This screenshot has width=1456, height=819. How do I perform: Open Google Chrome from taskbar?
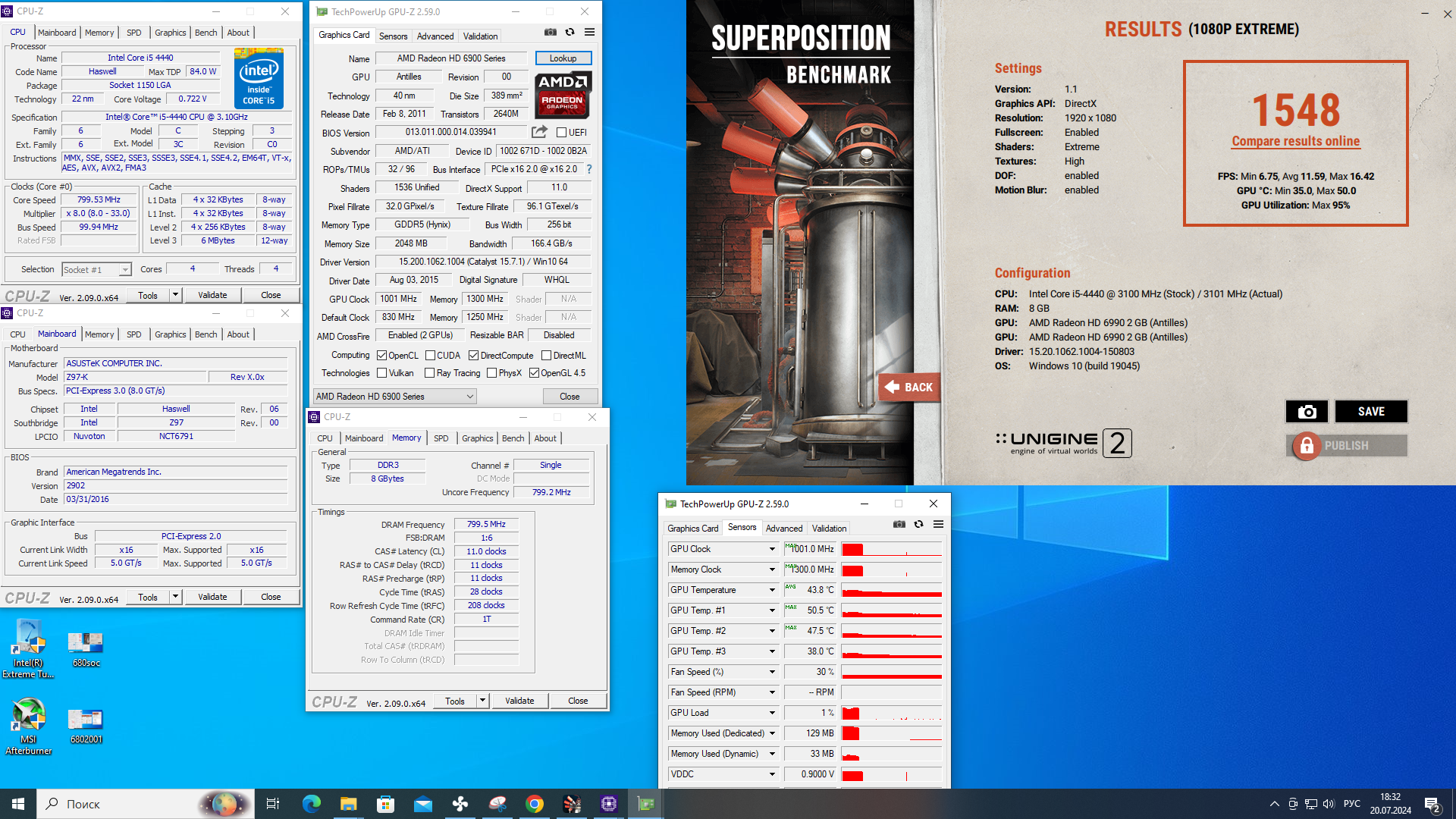tap(535, 804)
